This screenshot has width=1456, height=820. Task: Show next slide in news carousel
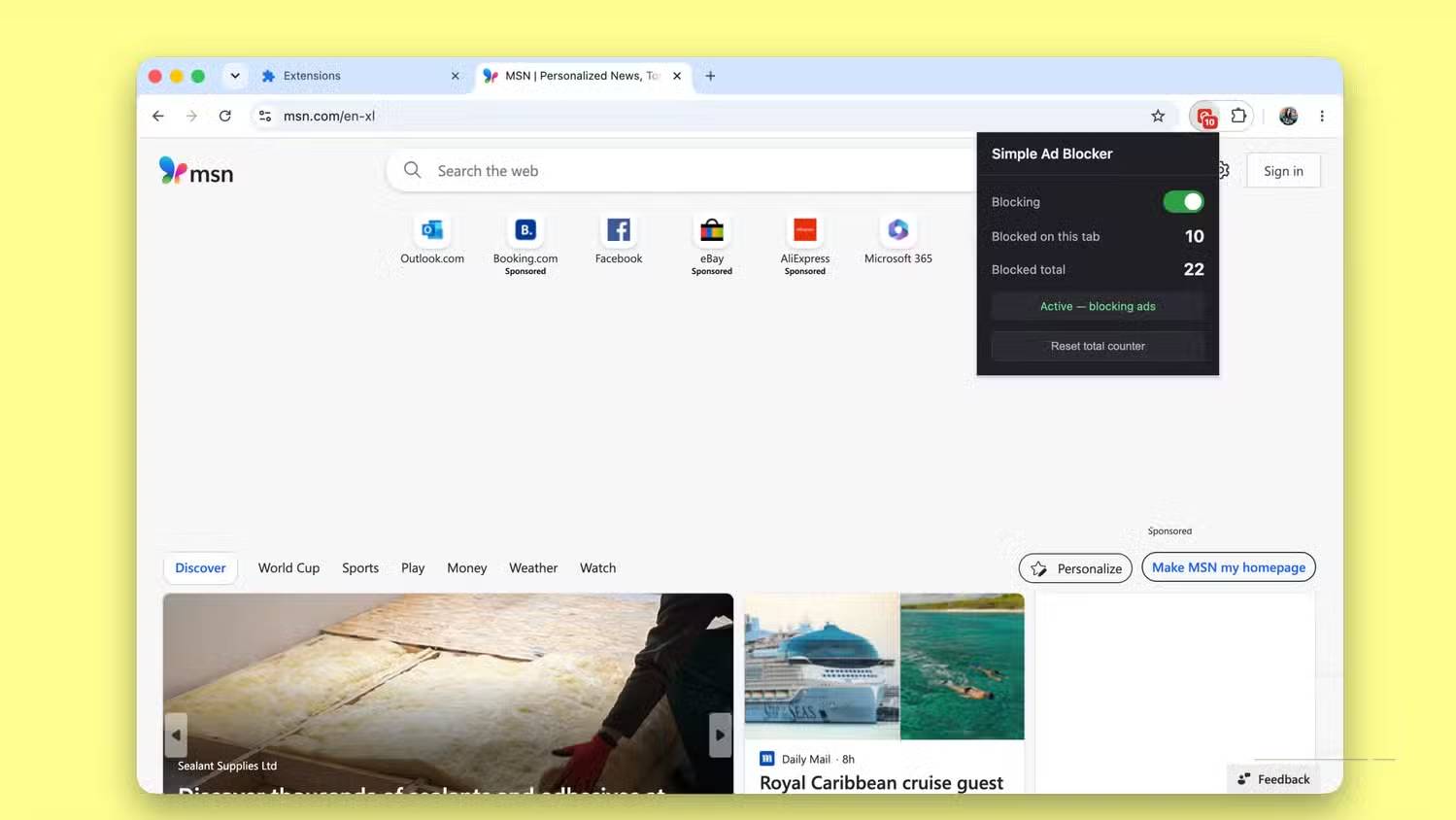click(720, 735)
